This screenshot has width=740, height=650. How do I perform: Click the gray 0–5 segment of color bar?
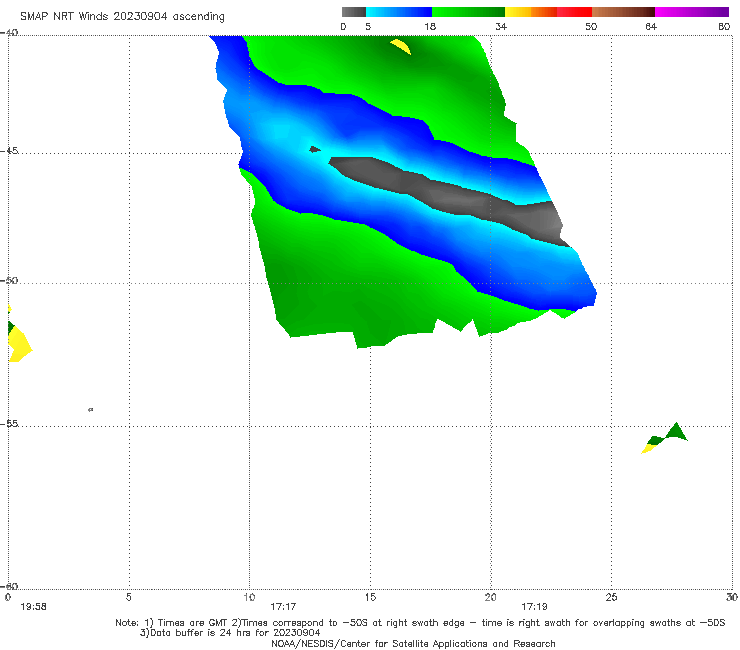point(353,12)
